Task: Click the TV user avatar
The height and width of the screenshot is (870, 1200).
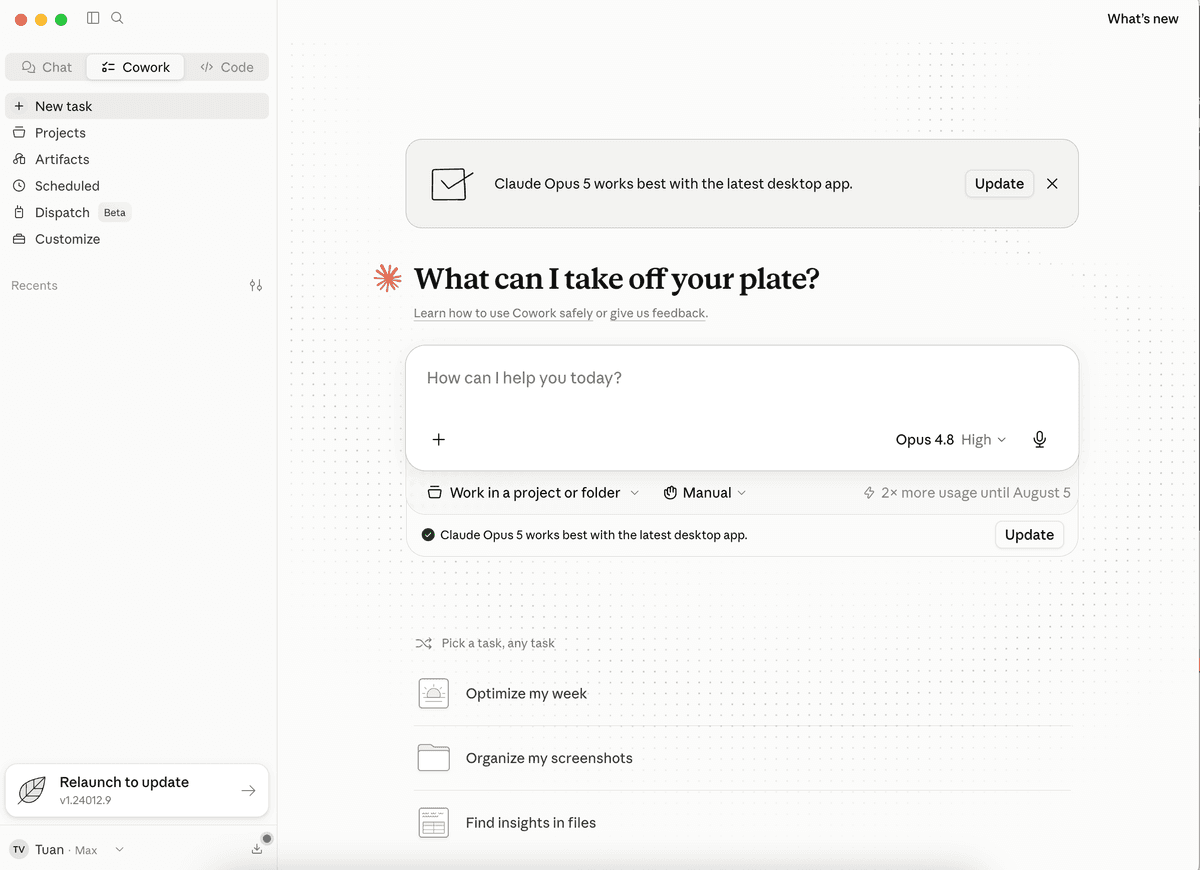Action: [19, 849]
